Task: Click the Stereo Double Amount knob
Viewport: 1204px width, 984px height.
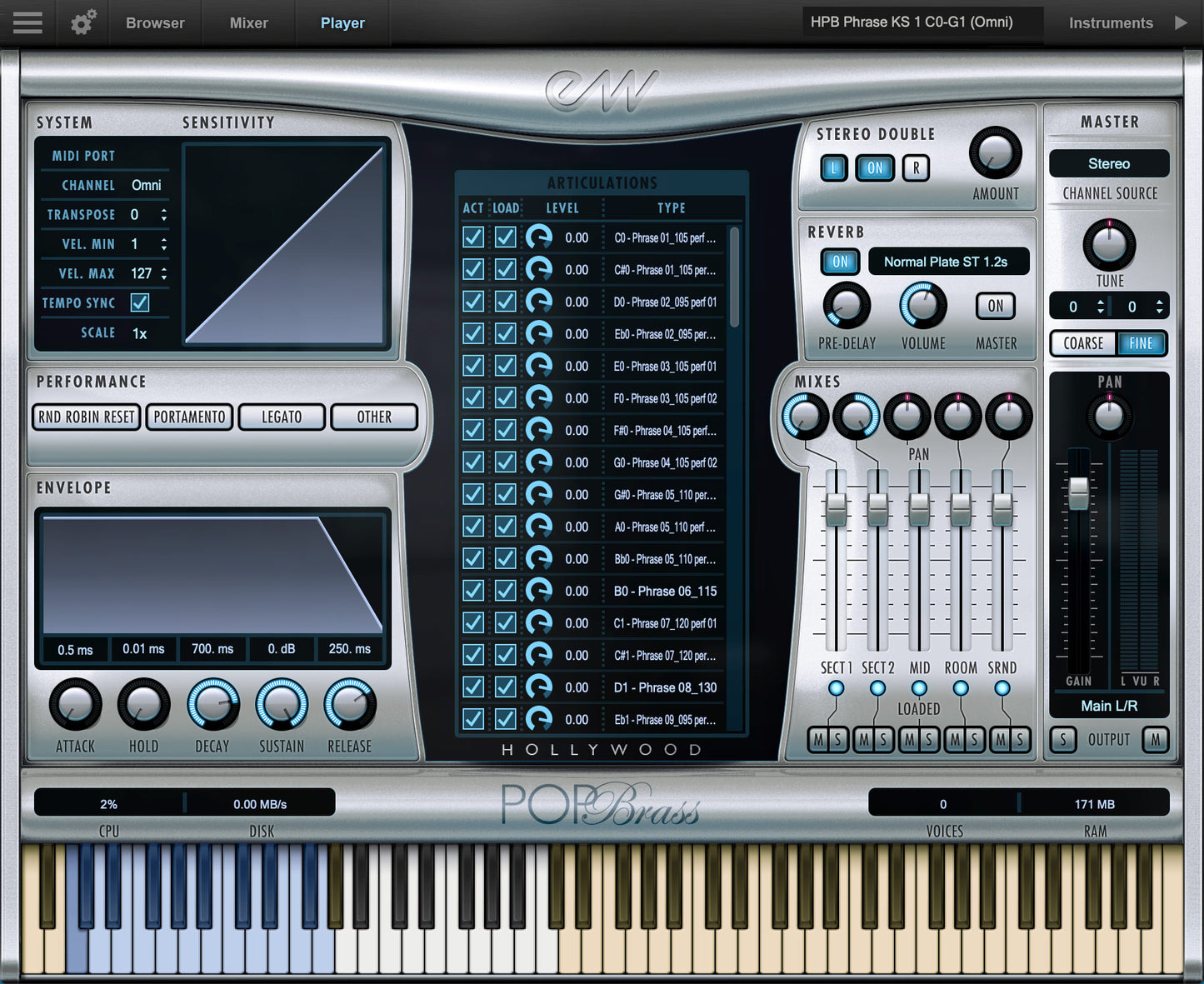Action: point(995,153)
